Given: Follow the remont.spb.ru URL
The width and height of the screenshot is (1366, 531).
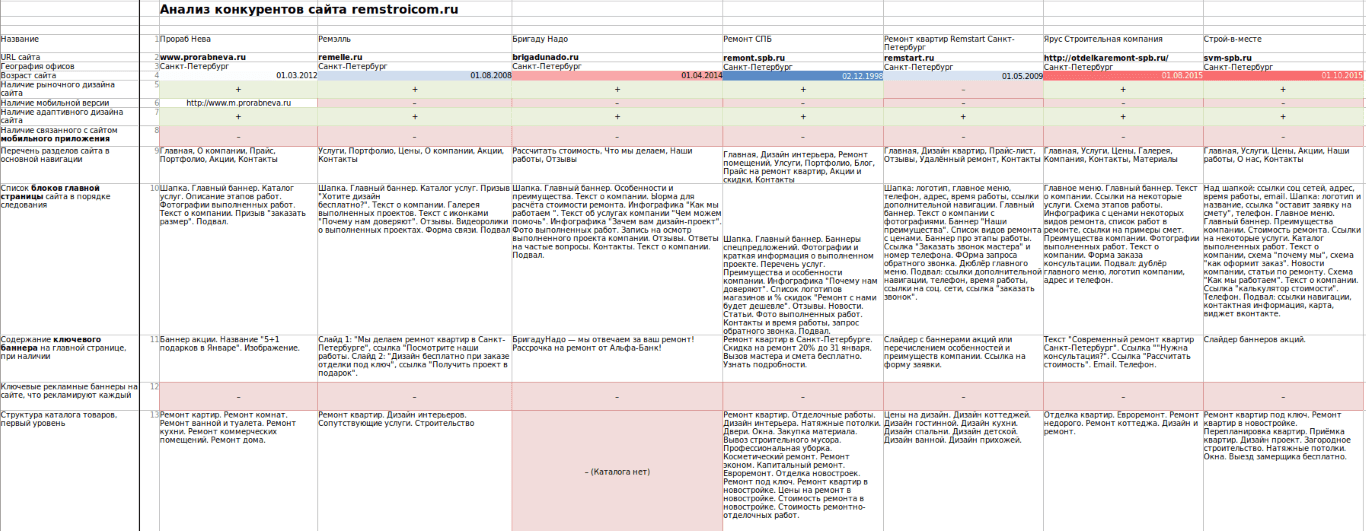Looking at the screenshot, I should (754, 59).
